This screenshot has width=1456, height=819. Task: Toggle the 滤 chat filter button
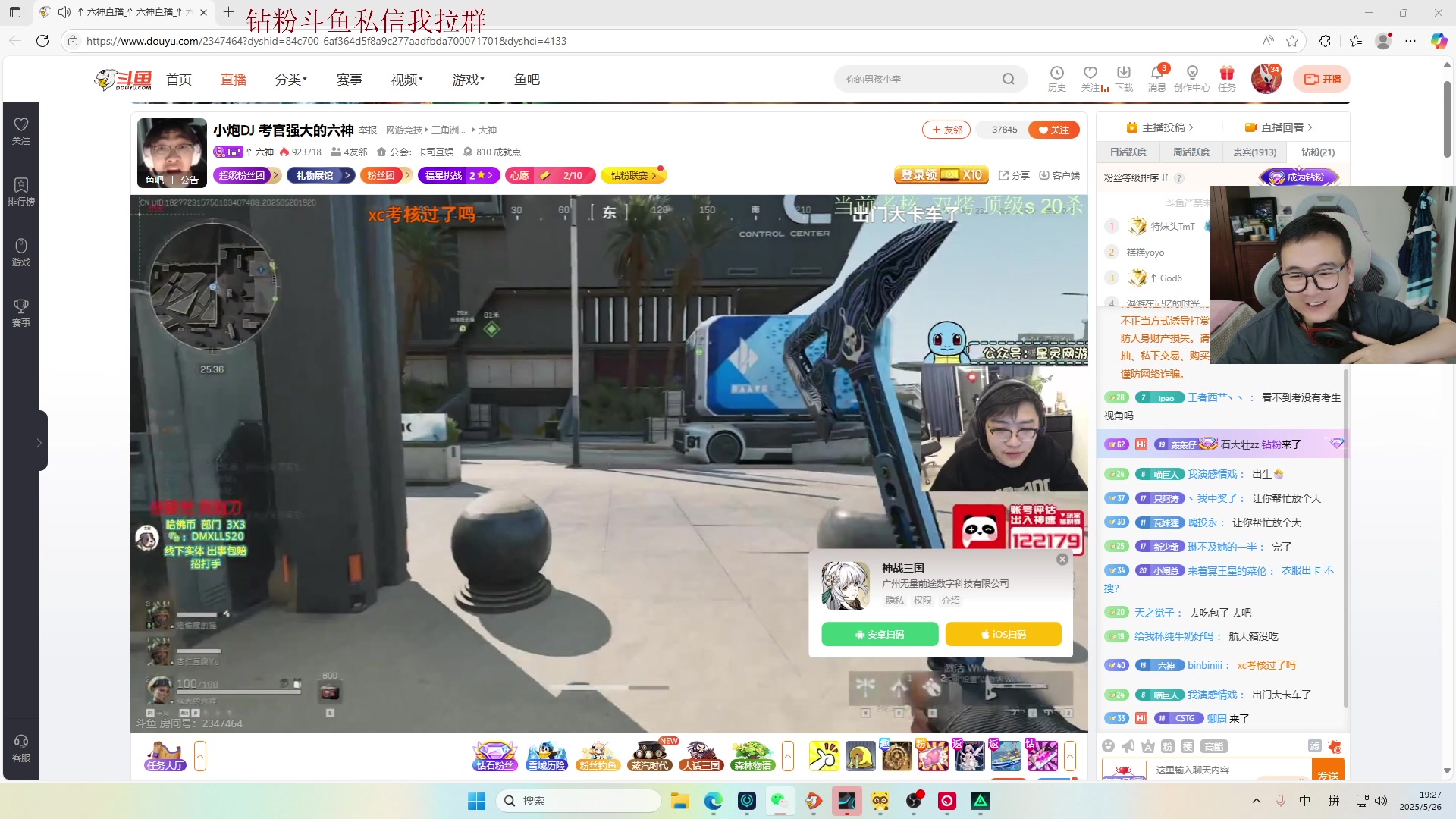coord(1315,746)
